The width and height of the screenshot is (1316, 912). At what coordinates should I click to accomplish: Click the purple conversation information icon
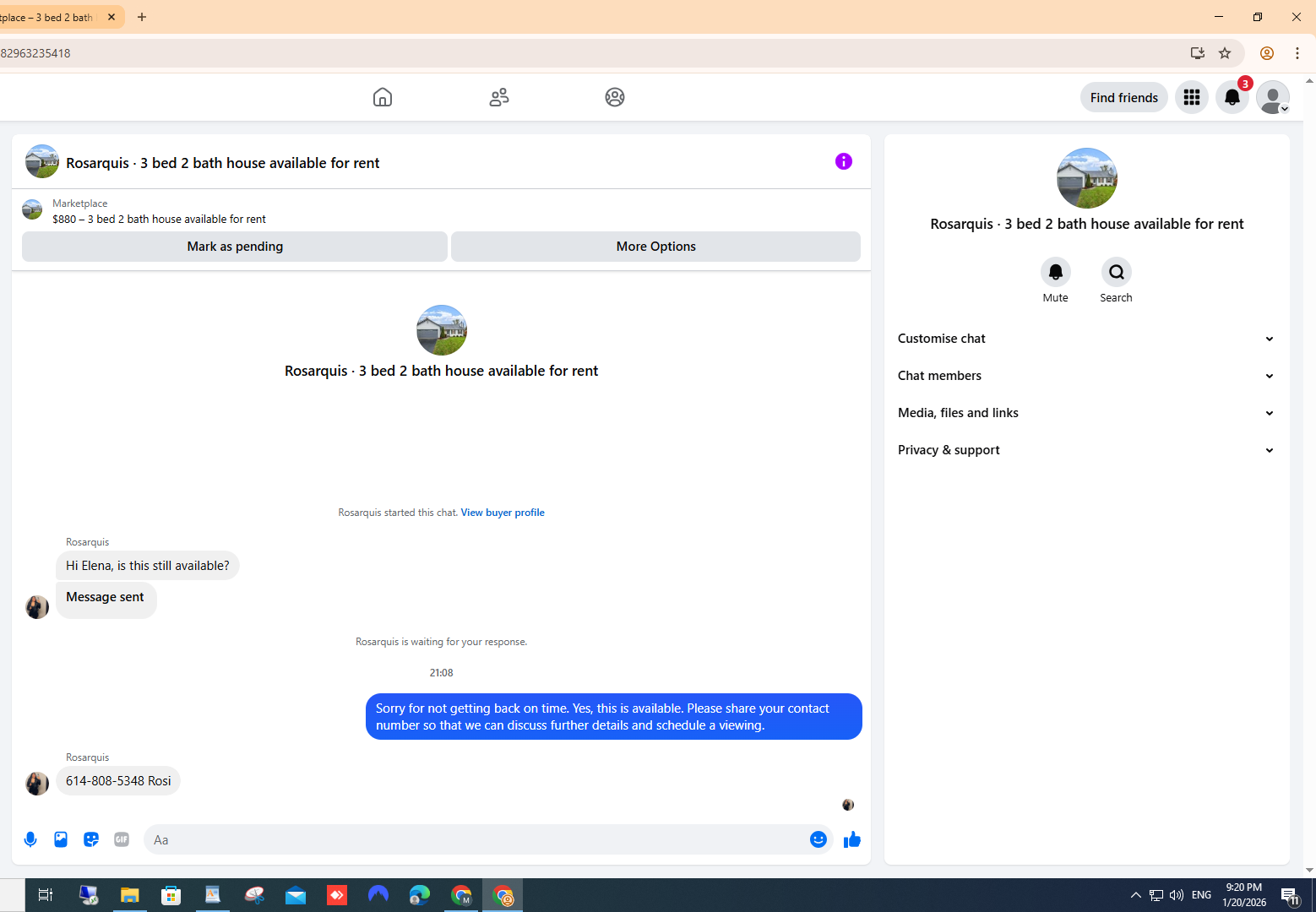point(844,161)
